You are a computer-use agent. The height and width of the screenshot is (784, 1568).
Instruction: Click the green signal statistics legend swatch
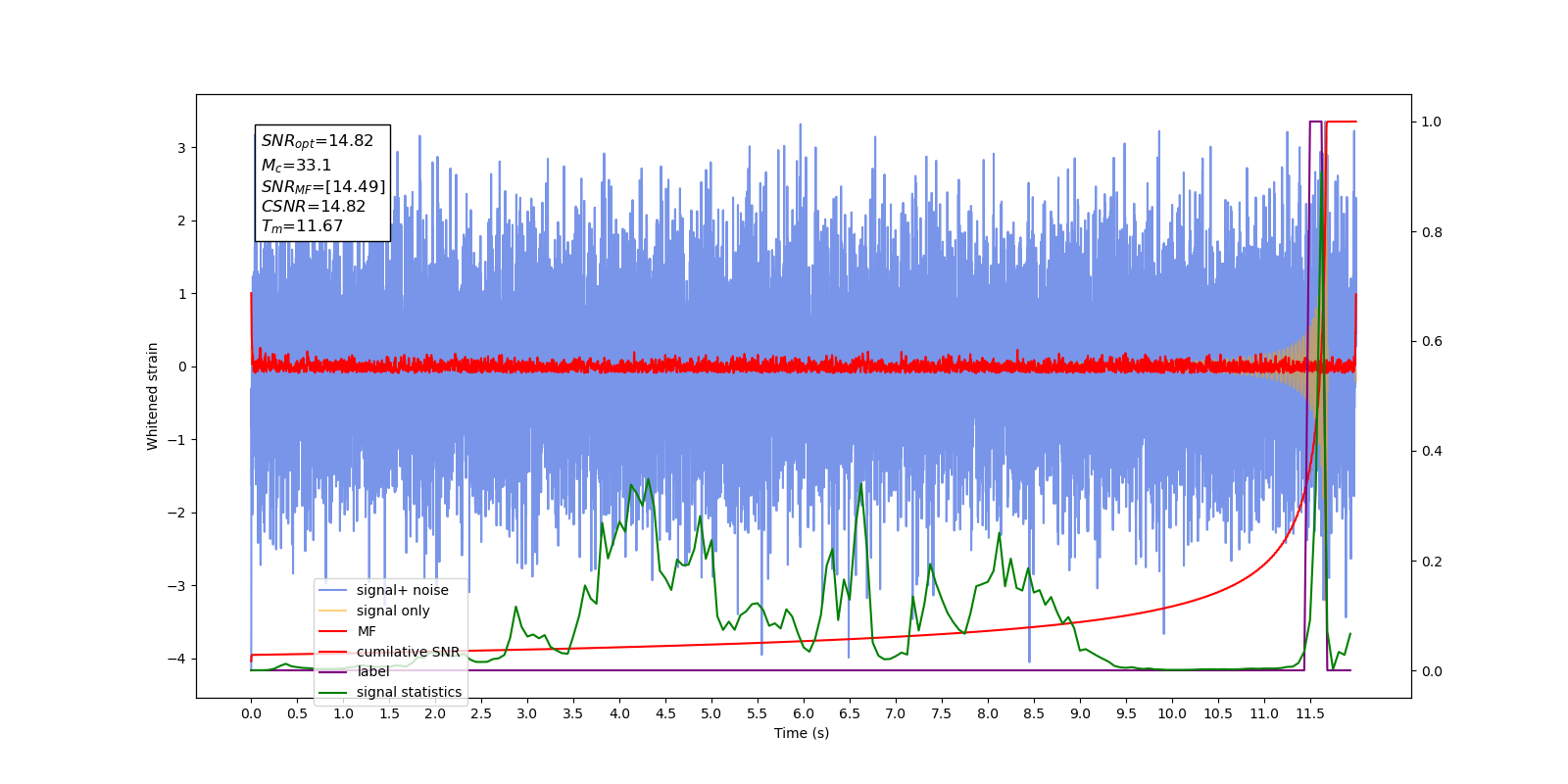point(333,692)
